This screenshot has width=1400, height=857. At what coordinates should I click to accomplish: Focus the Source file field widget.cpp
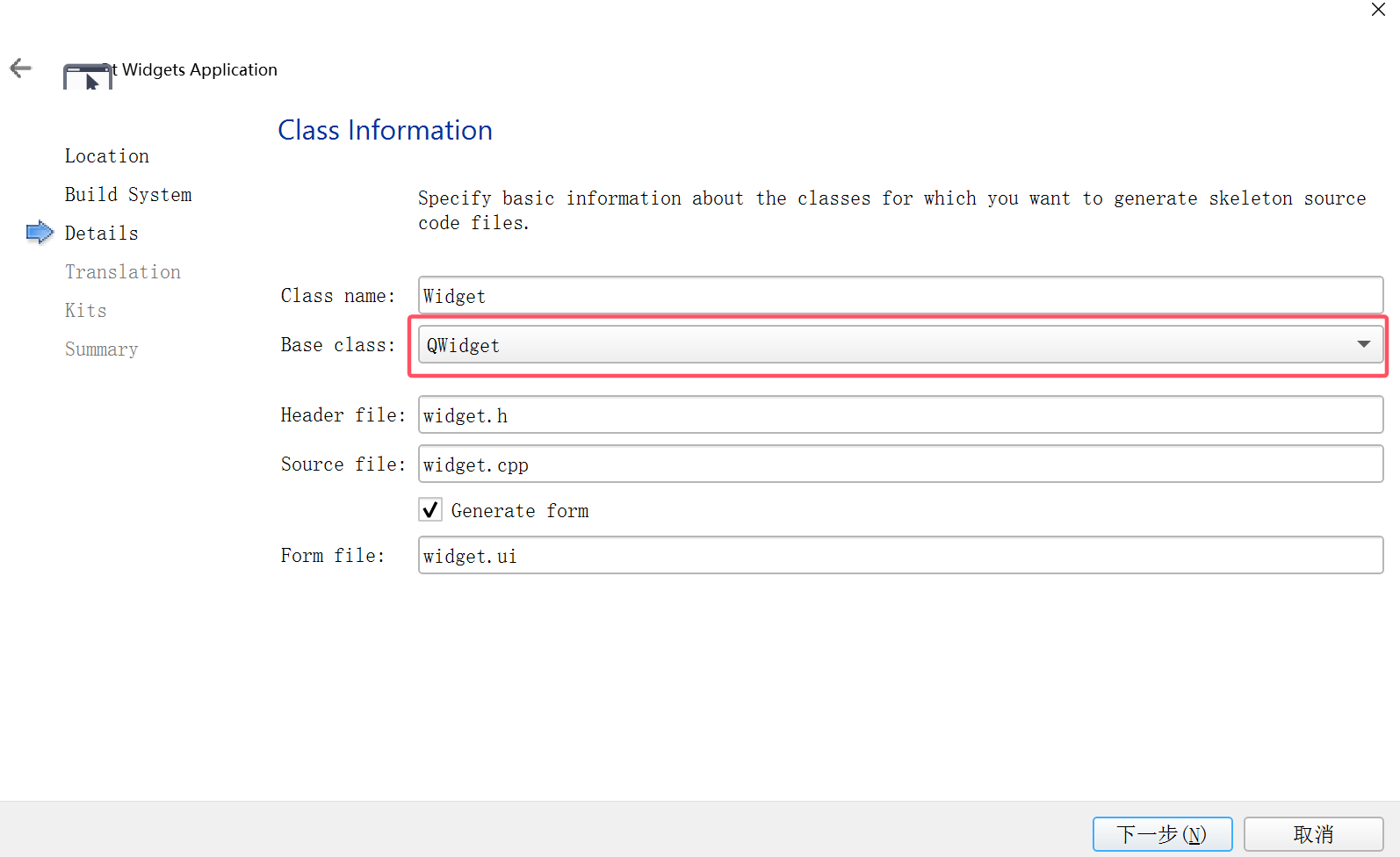pyautogui.click(x=900, y=465)
